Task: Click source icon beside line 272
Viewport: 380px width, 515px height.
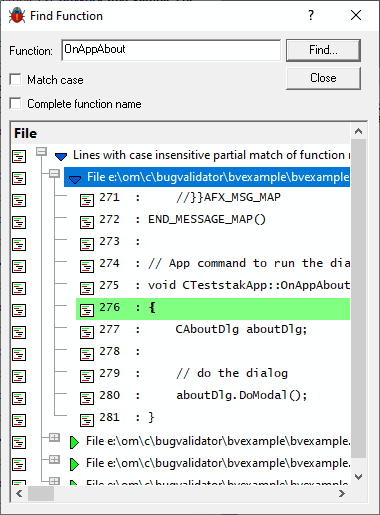Action: [87, 222]
